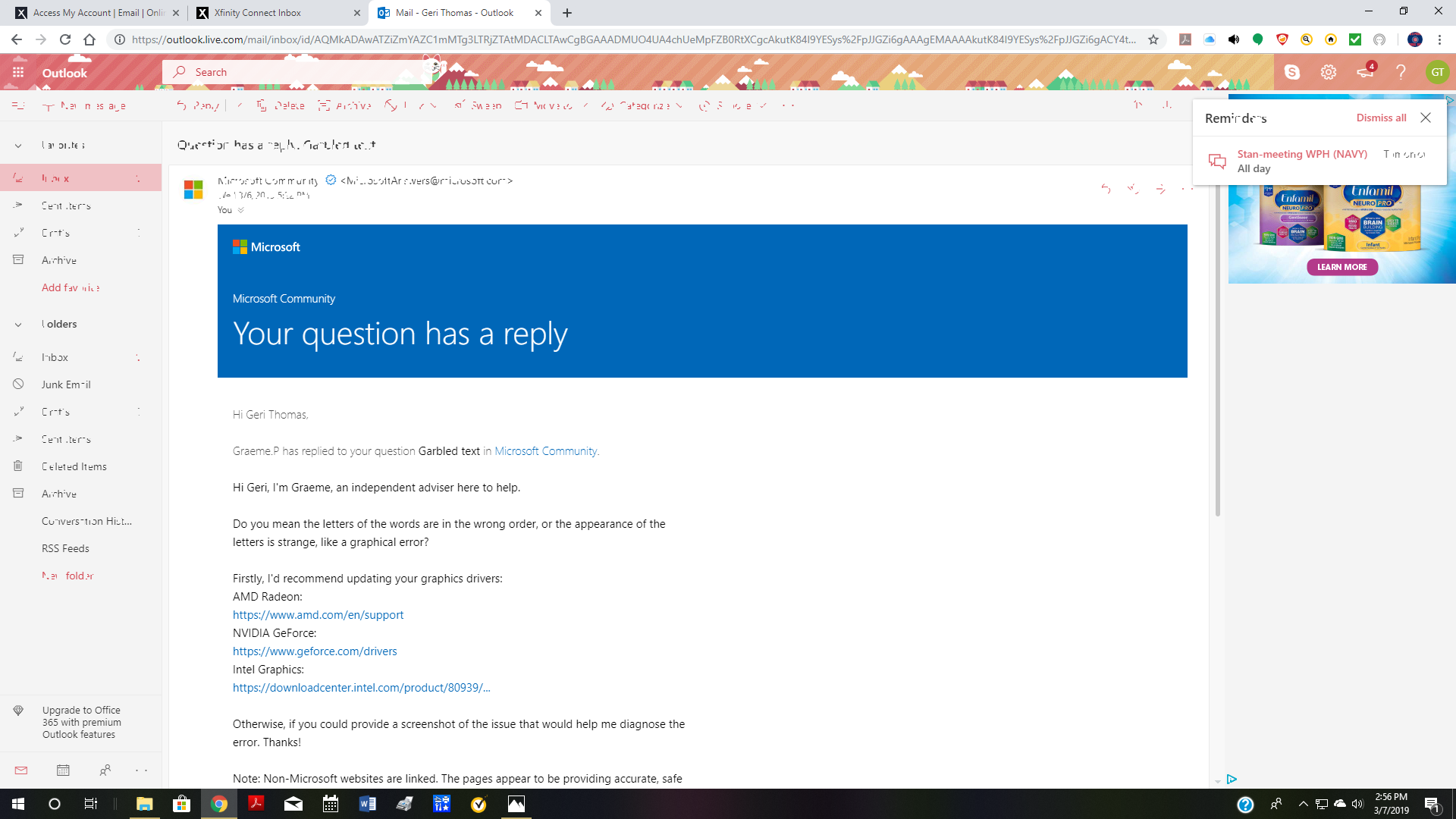Open the Outlook app launcher grid
The image size is (1456, 819).
click(18, 72)
